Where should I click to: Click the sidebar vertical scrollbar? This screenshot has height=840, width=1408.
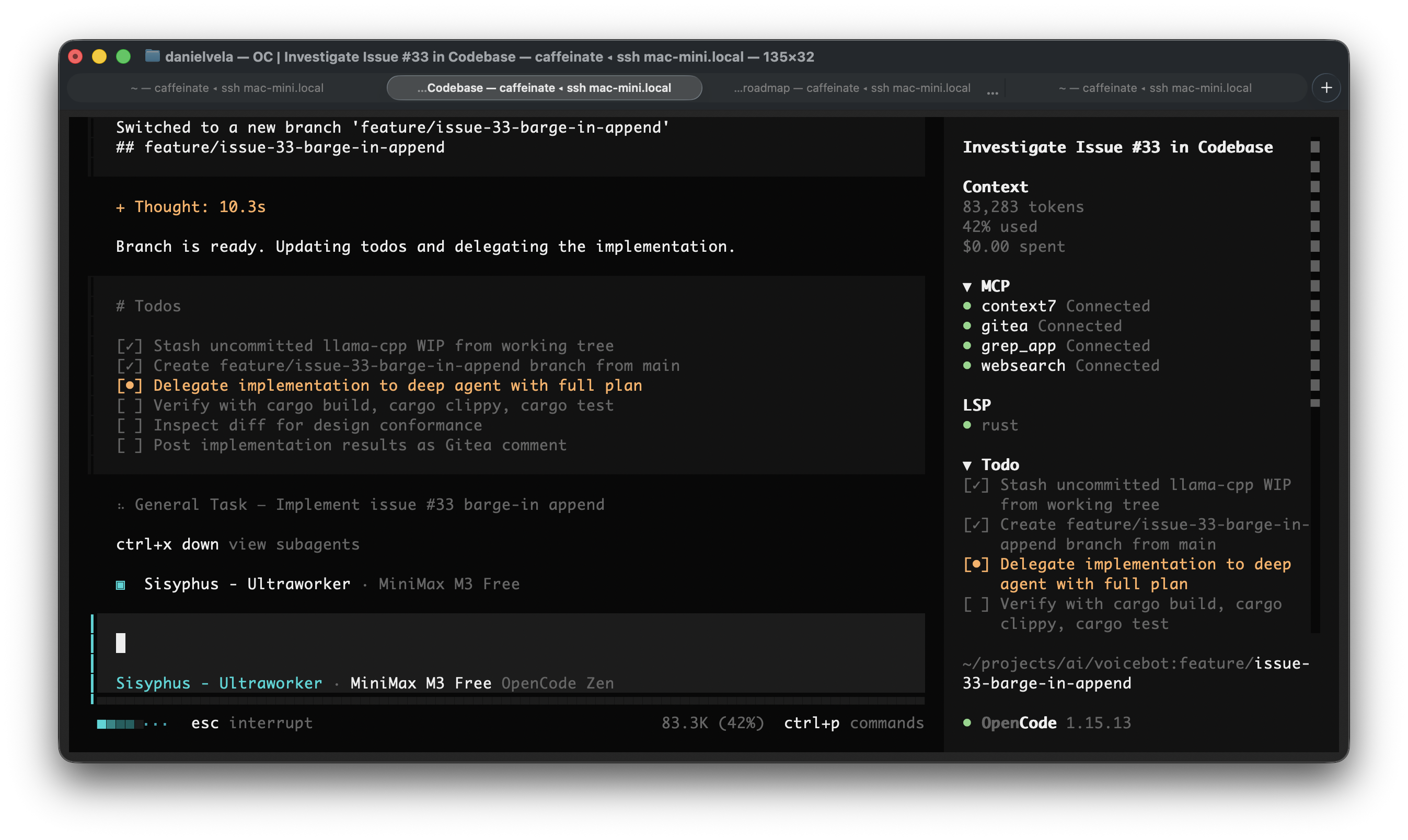[x=1314, y=385]
